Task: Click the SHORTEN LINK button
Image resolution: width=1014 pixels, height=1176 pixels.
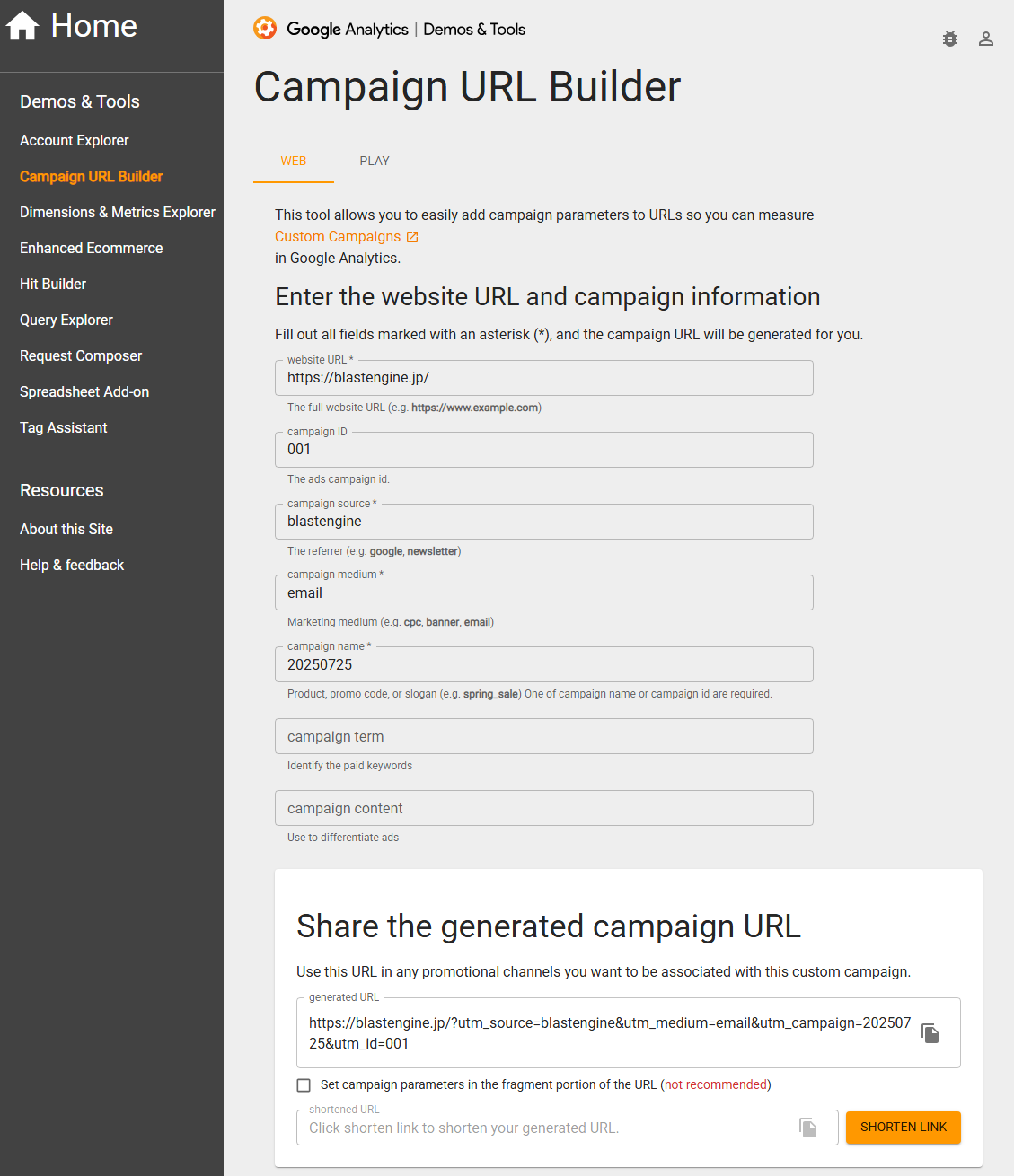Action: pos(904,1128)
